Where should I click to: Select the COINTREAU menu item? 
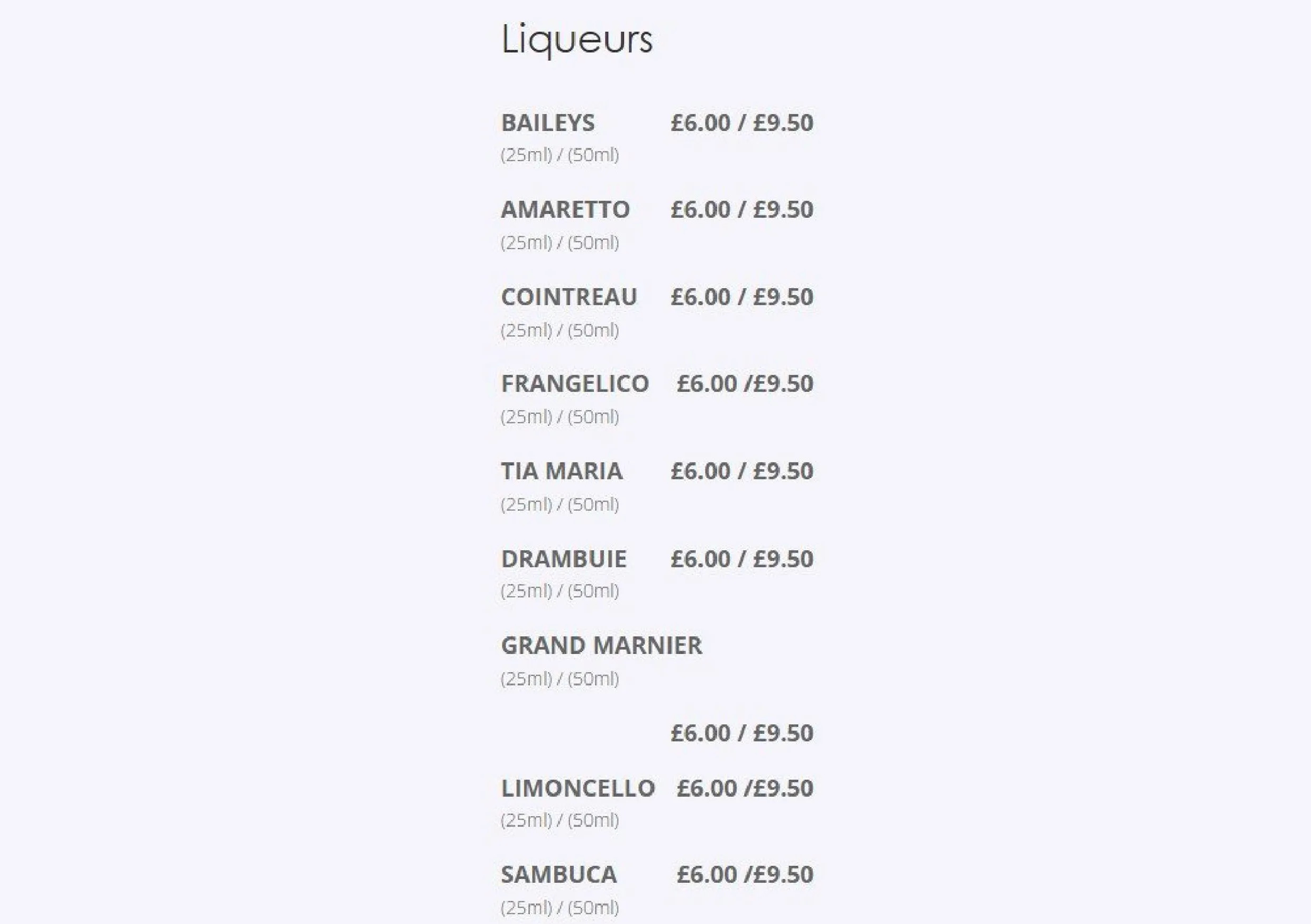pos(569,297)
